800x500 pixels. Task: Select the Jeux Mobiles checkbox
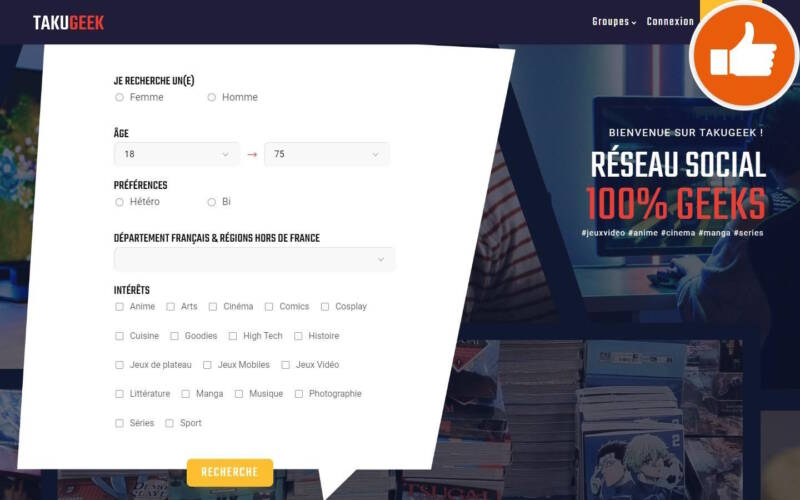pyautogui.click(x=207, y=365)
